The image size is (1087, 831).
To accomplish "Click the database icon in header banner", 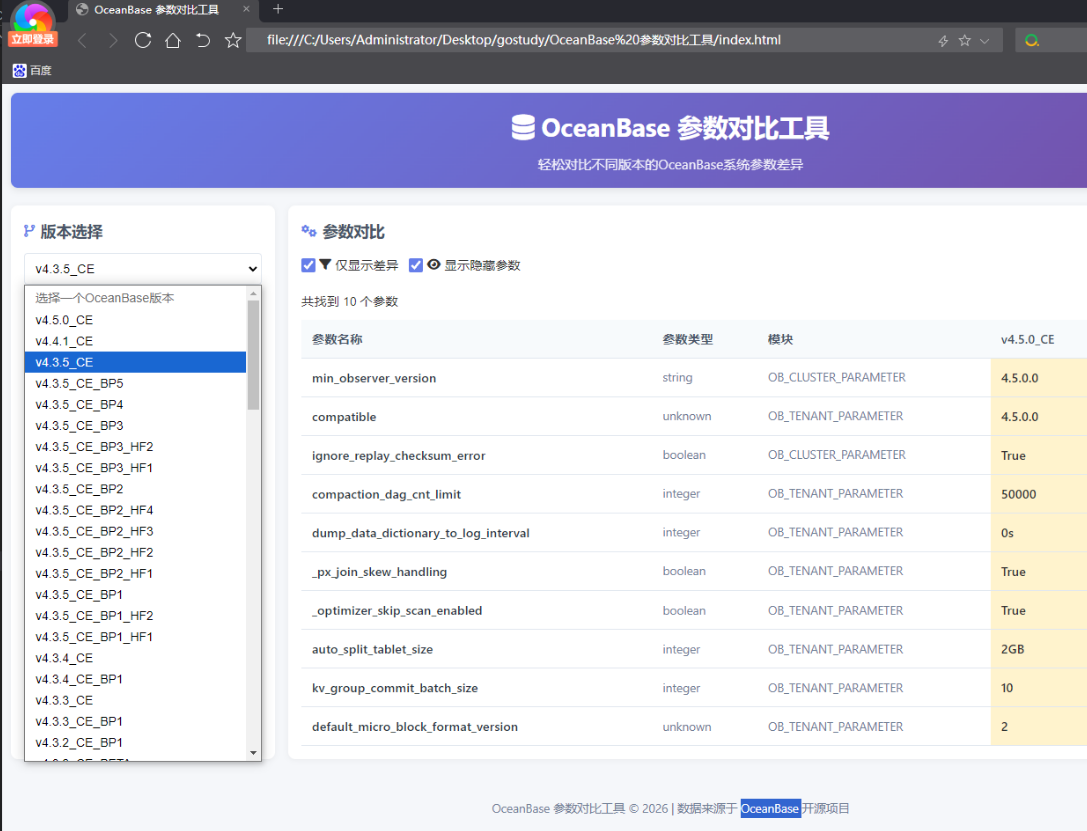I will point(523,128).
